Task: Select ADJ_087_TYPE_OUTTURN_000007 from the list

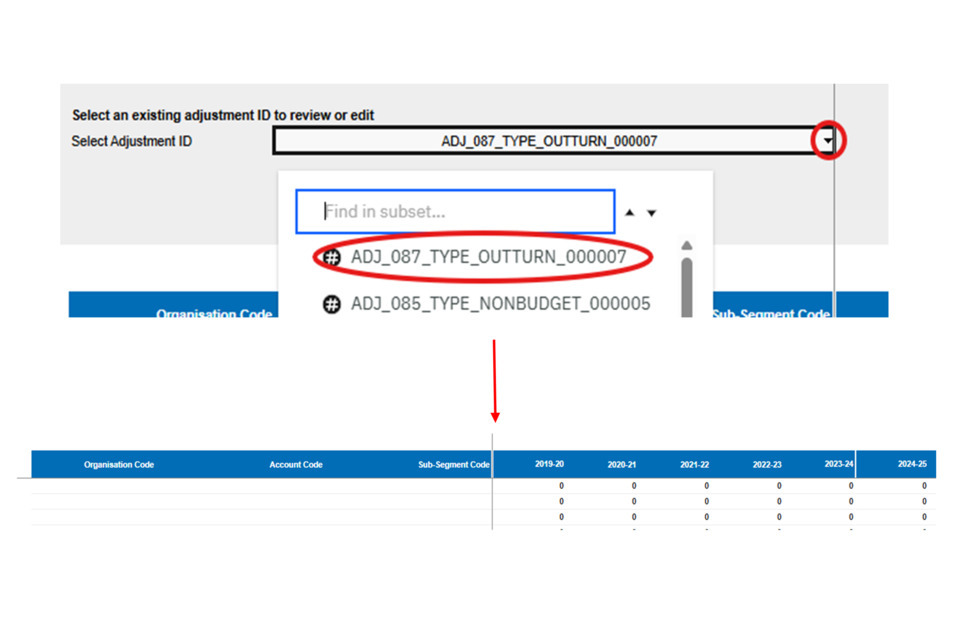Action: click(488, 257)
